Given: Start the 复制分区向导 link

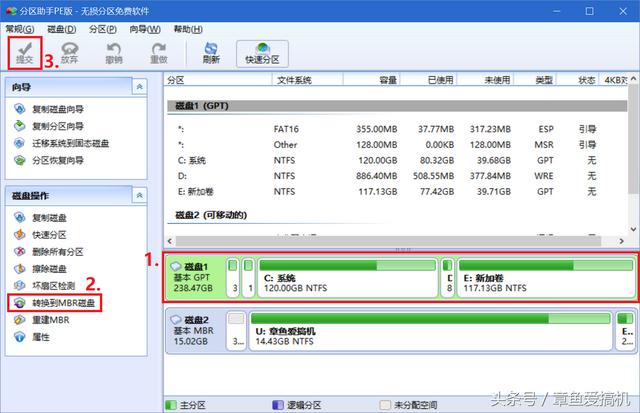Looking at the screenshot, I should click(x=58, y=126).
